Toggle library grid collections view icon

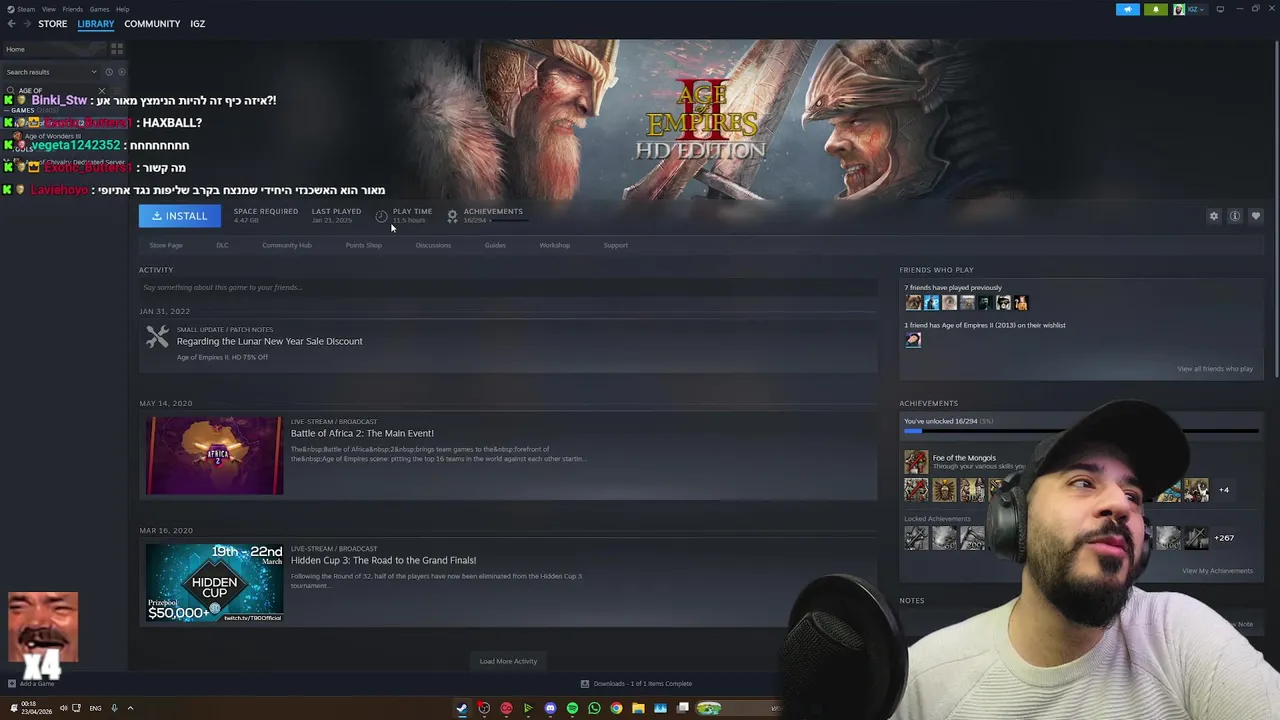tap(117, 49)
